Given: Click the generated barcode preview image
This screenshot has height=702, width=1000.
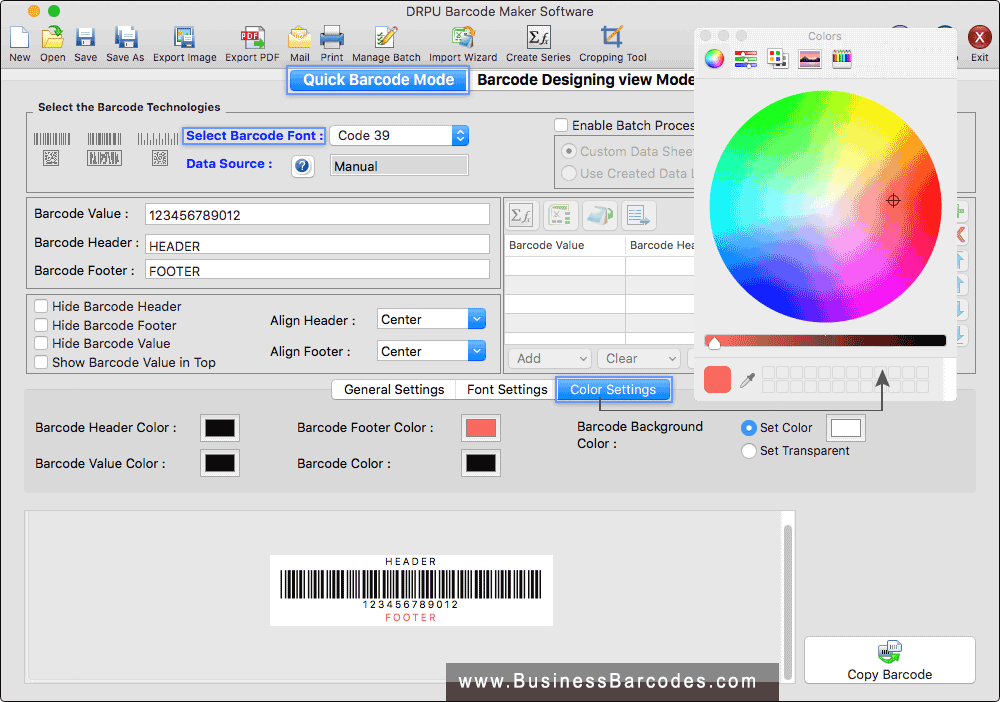Looking at the screenshot, I should (x=411, y=590).
